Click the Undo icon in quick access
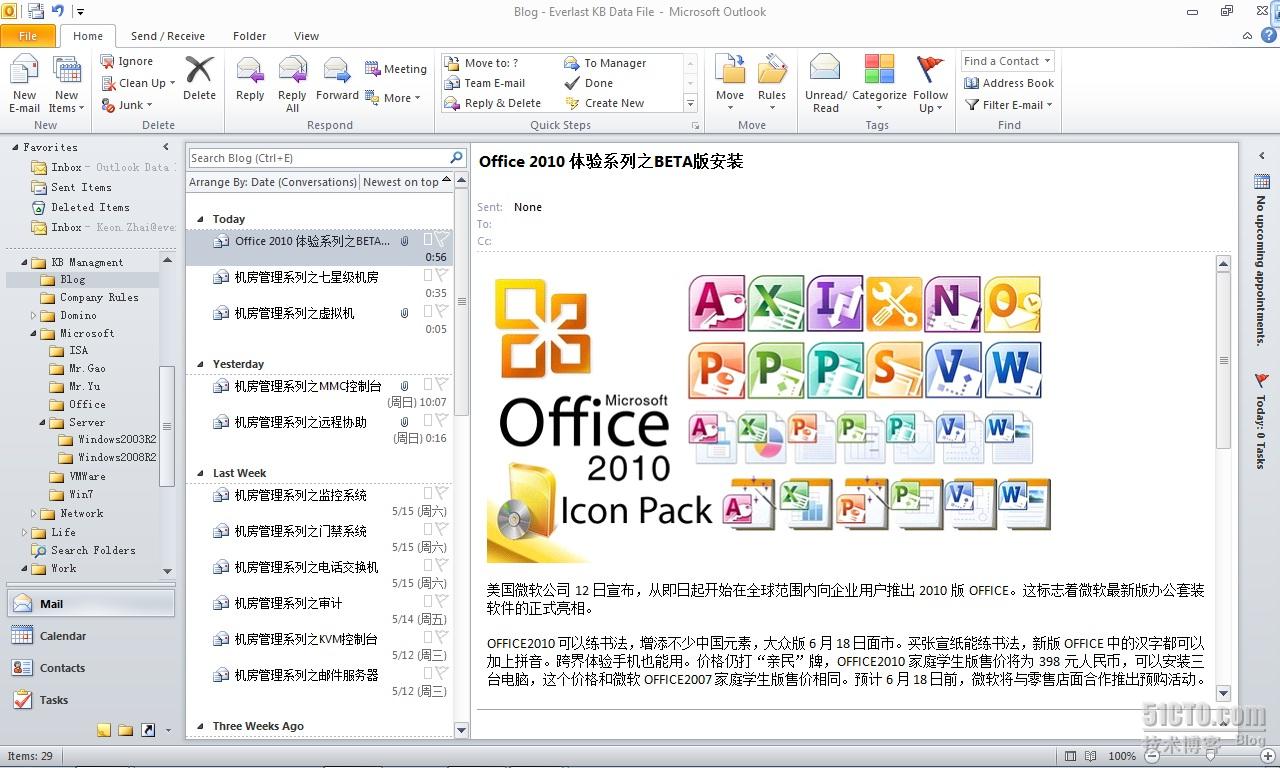 (58, 12)
